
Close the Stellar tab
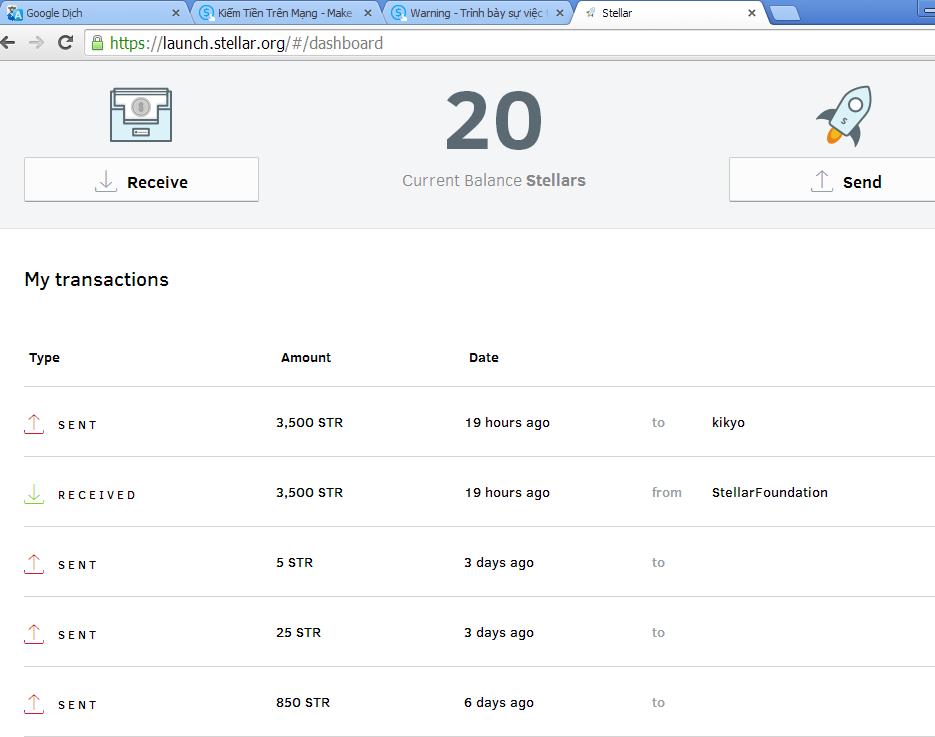(x=752, y=13)
